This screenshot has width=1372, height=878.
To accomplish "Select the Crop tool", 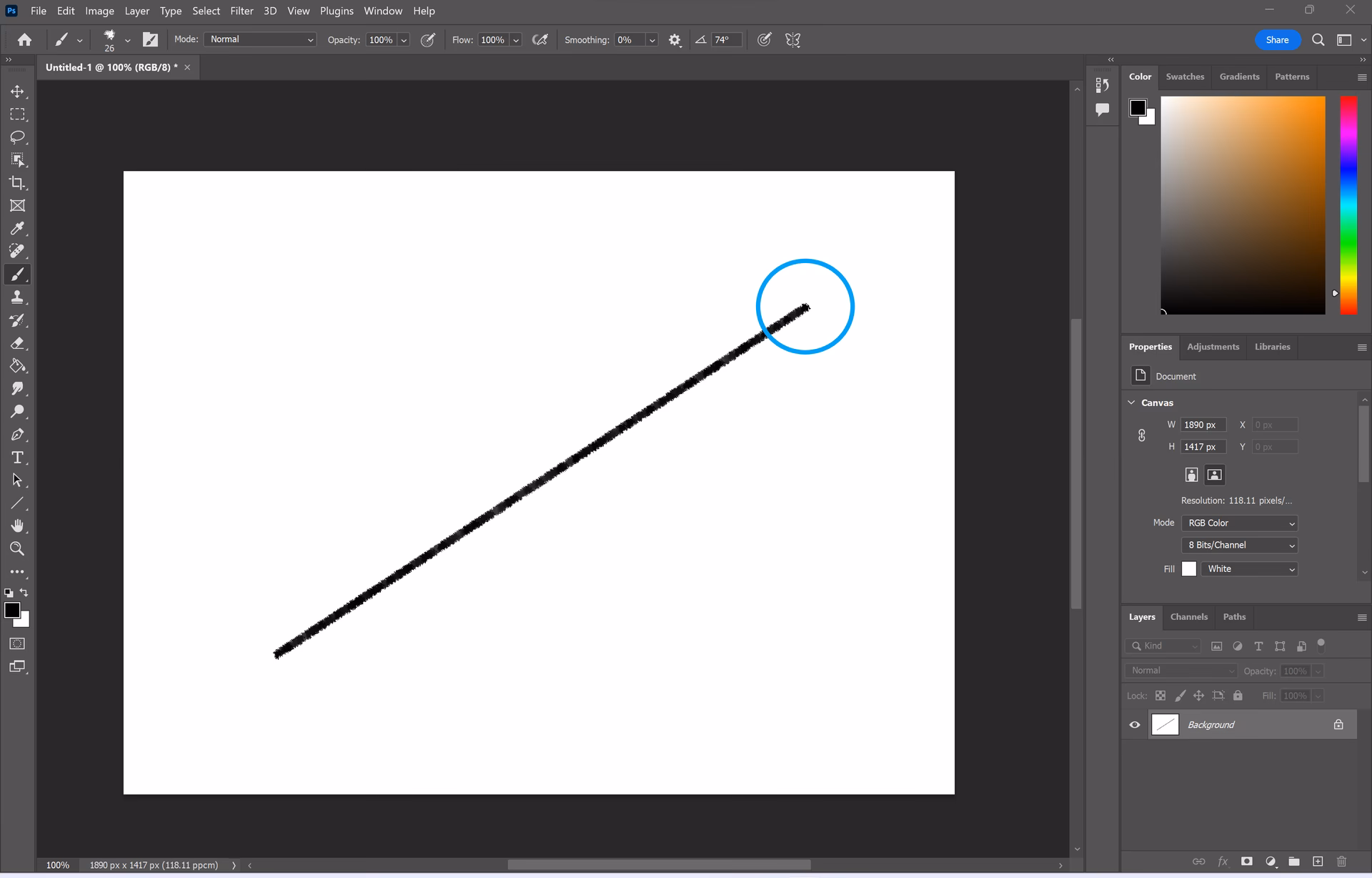I will (x=18, y=183).
